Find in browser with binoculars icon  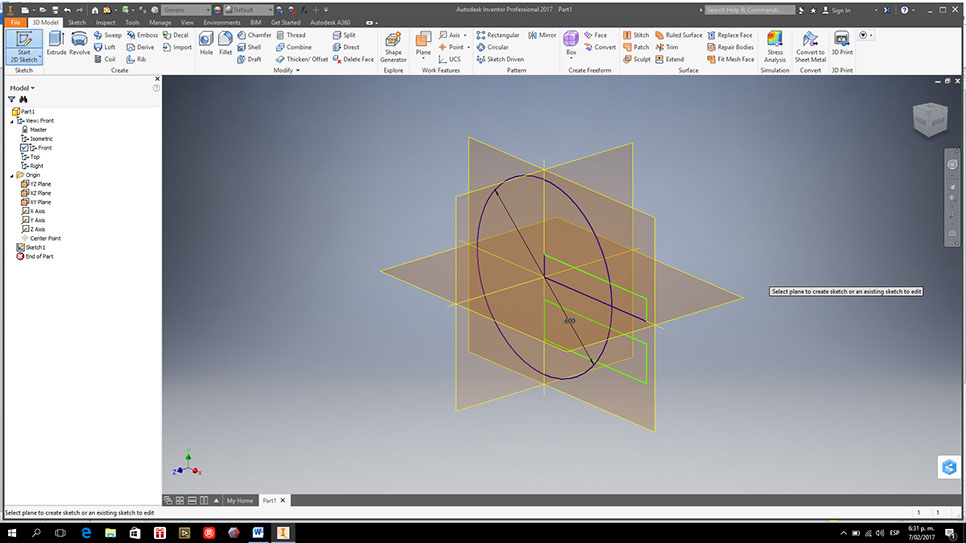click(23, 99)
